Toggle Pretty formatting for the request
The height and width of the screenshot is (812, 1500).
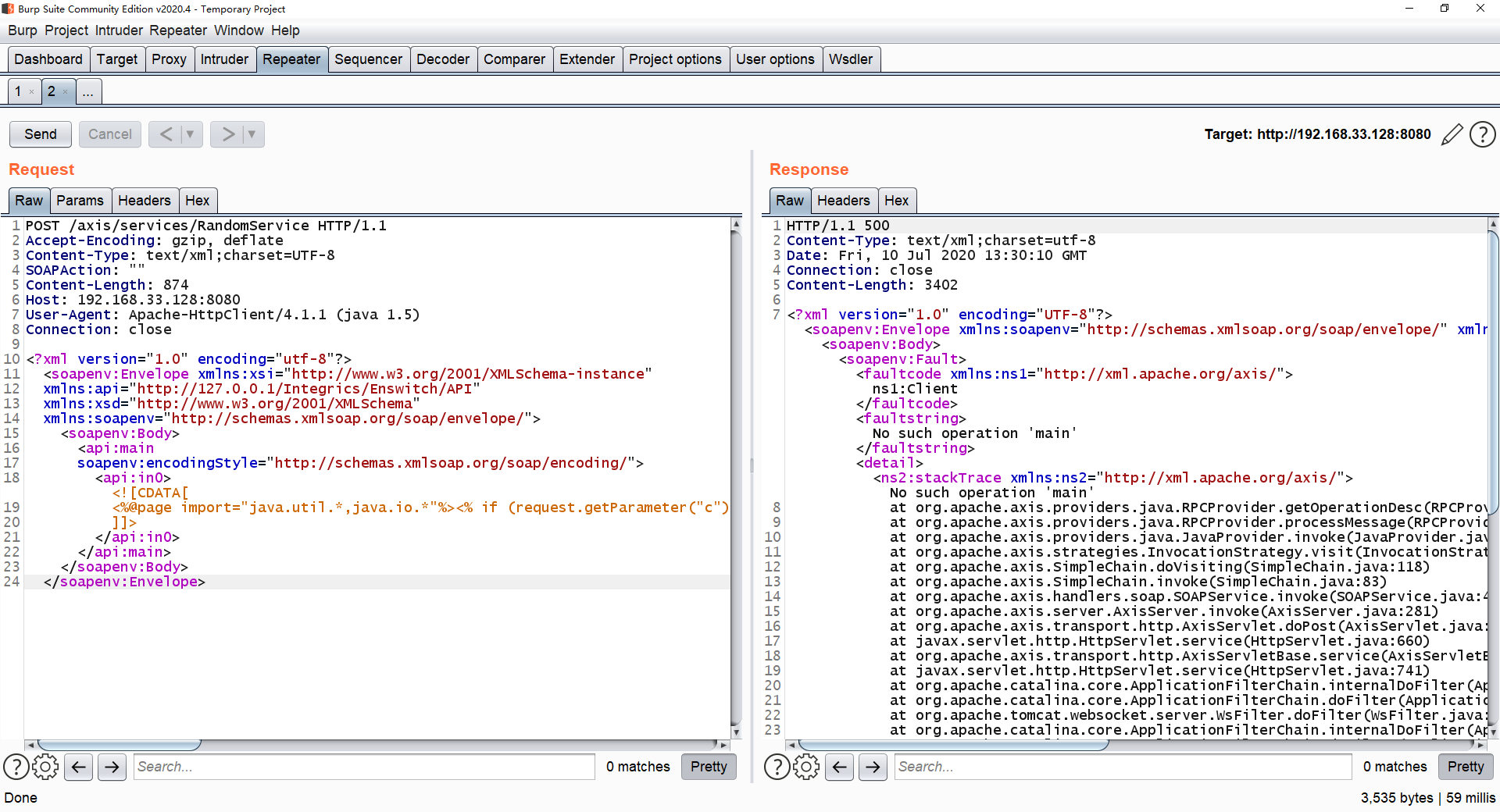pyautogui.click(x=709, y=767)
